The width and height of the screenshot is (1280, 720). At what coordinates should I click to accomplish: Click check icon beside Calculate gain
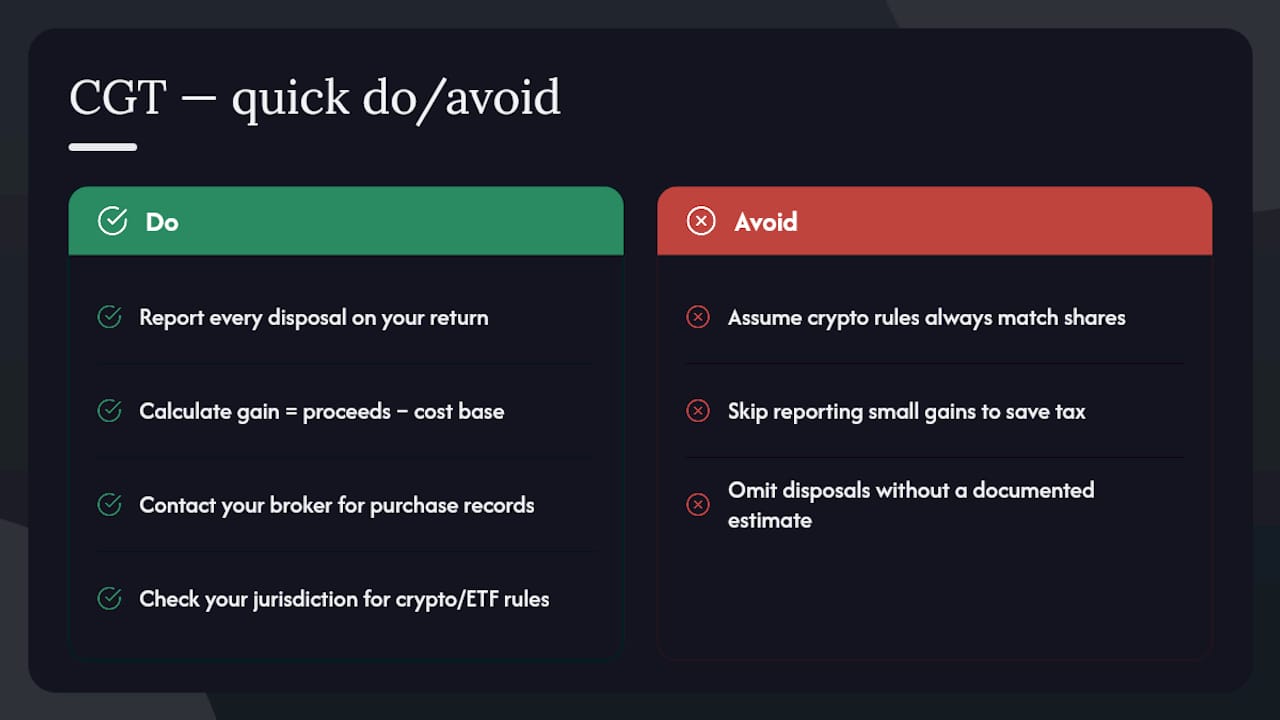point(109,411)
